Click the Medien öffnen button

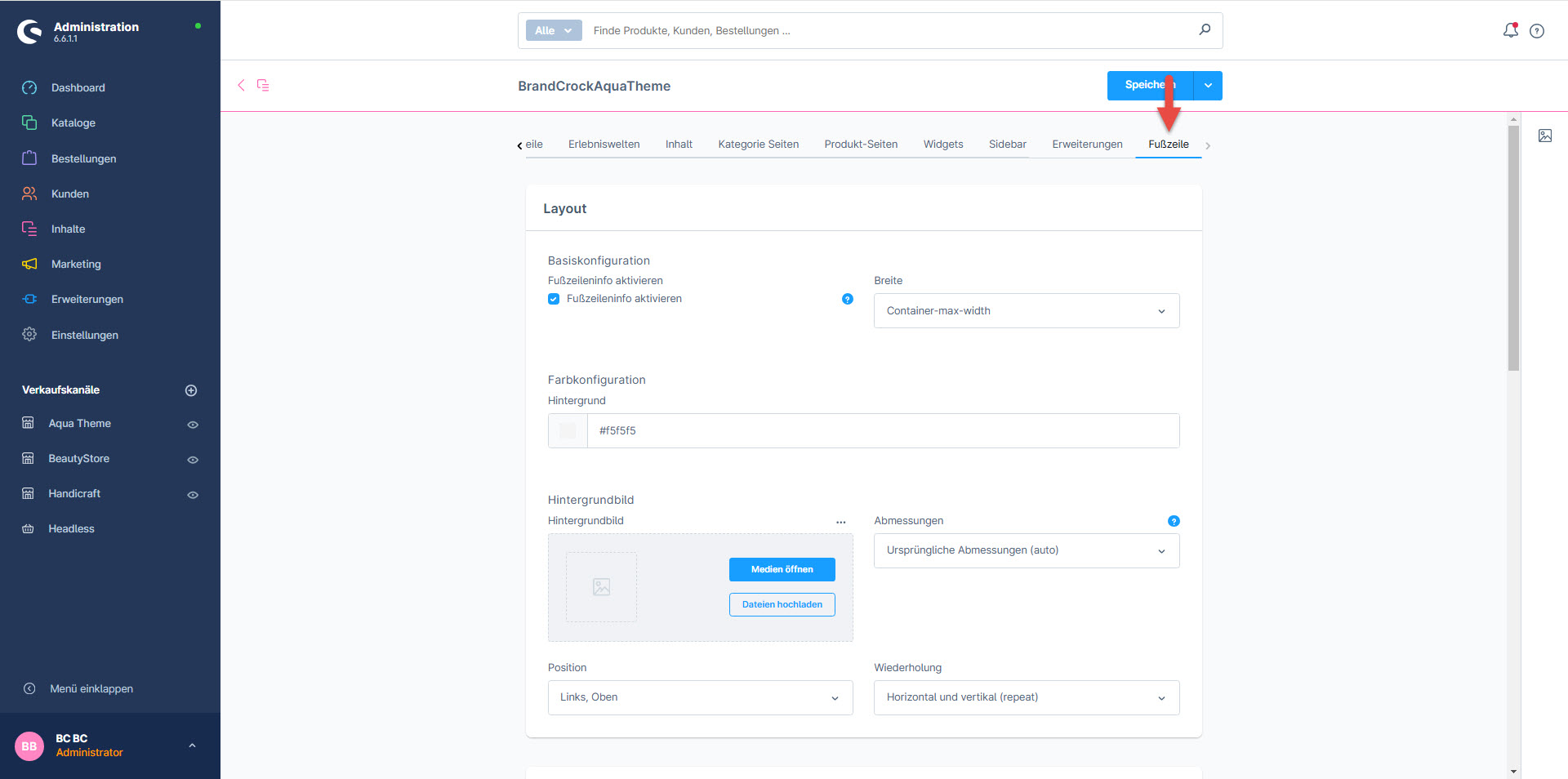click(782, 569)
